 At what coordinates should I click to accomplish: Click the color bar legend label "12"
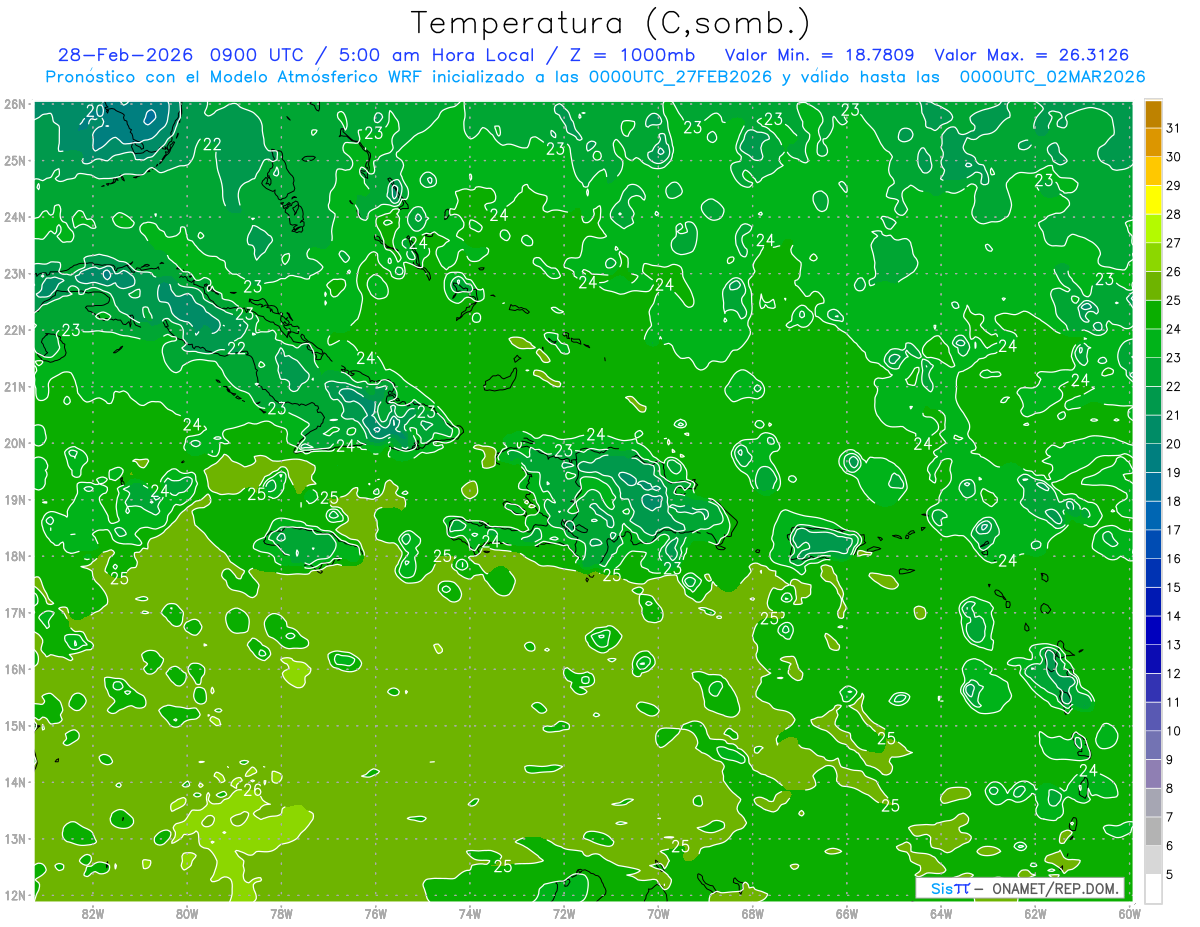click(x=1174, y=673)
